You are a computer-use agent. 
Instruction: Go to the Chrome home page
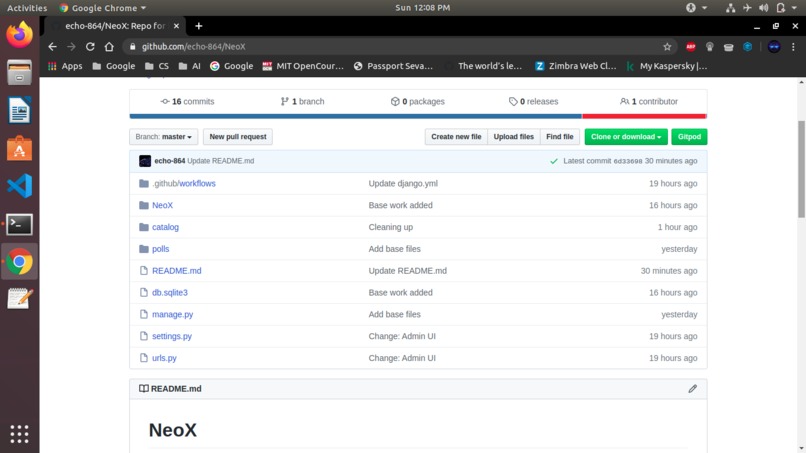[x=109, y=47]
